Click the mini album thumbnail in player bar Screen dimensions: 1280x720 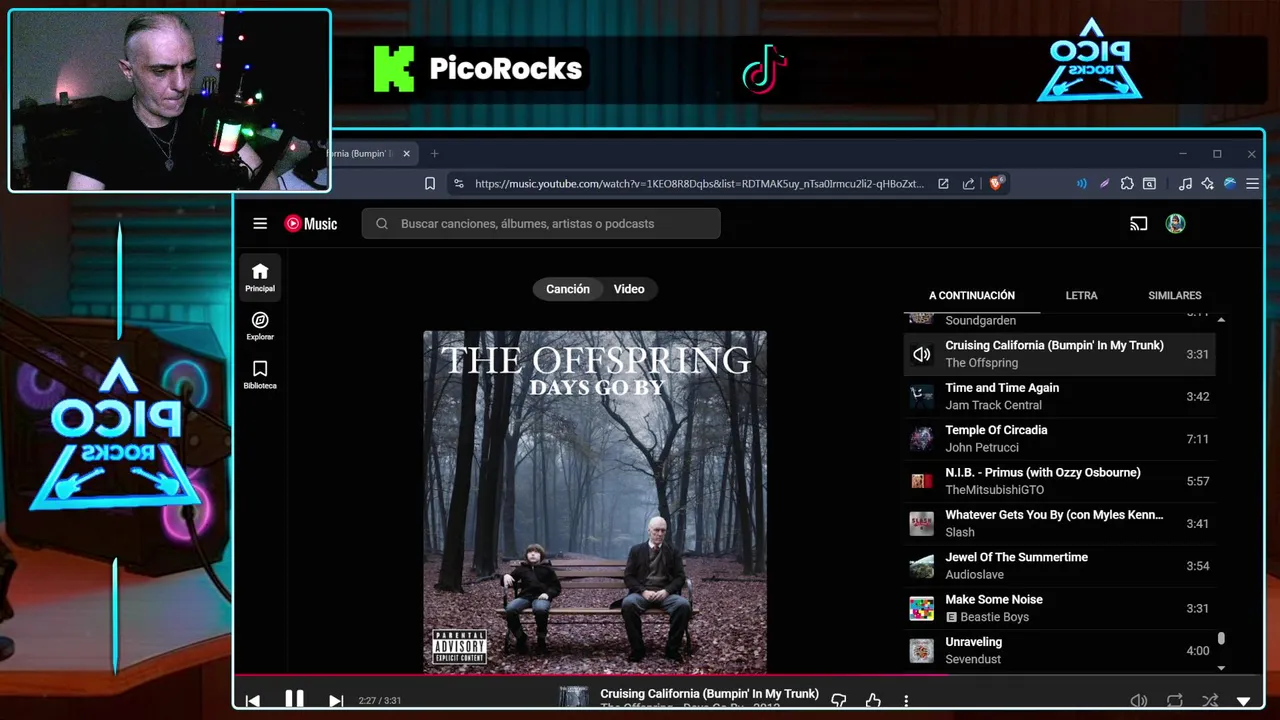[x=573, y=698]
